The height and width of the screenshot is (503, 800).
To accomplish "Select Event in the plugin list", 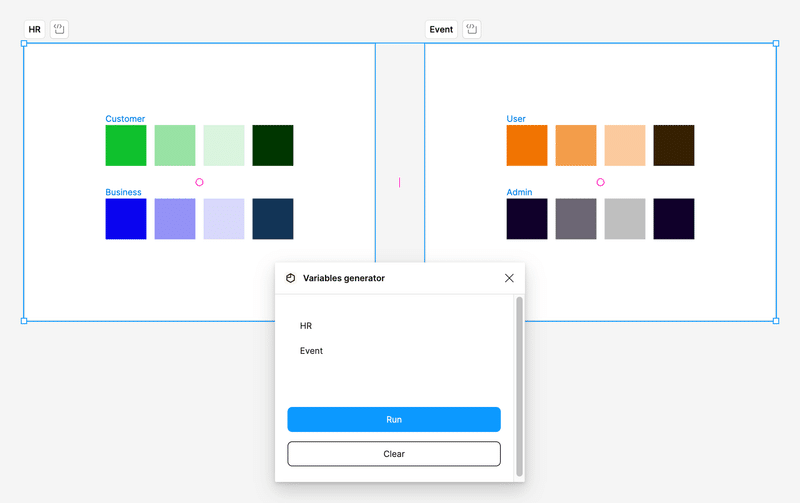I will pyautogui.click(x=311, y=350).
